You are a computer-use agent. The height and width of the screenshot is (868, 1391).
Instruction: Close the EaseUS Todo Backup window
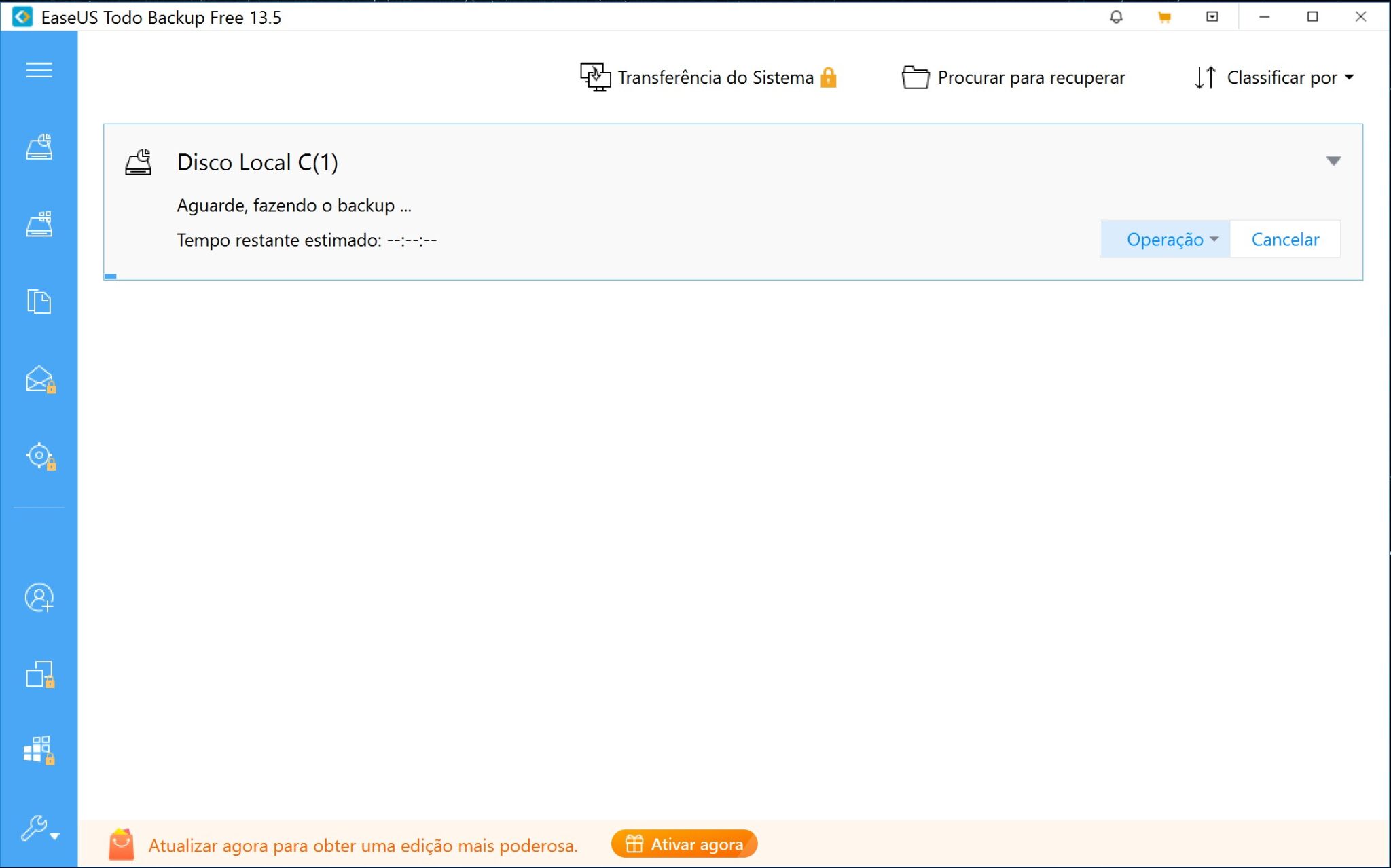(1360, 17)
